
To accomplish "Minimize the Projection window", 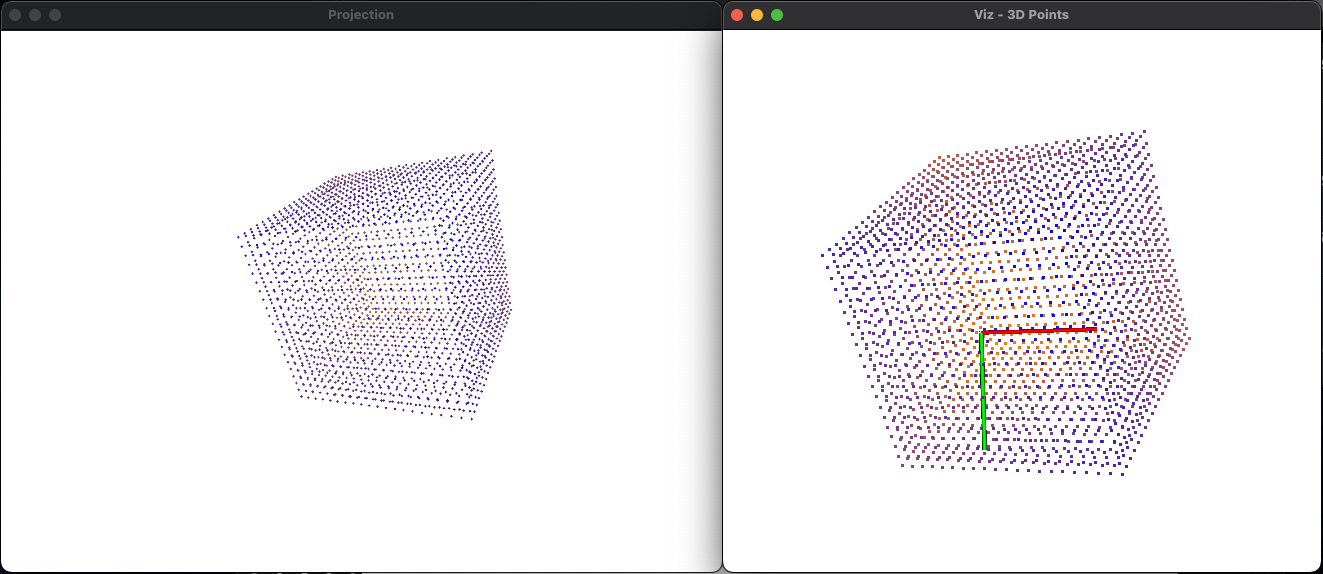I will coord(35,15).
